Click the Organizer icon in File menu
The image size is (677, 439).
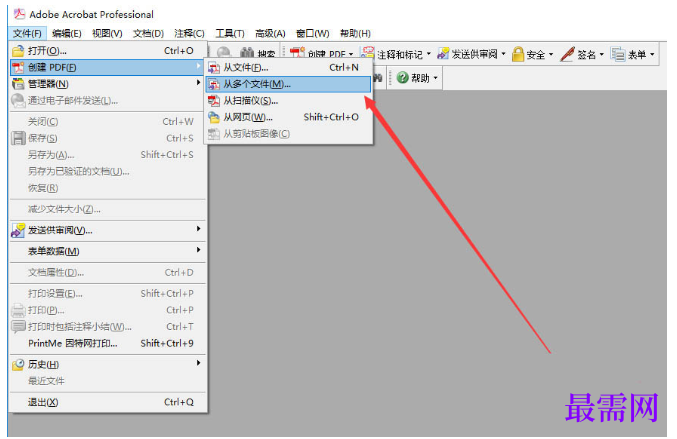pos(18,84)
